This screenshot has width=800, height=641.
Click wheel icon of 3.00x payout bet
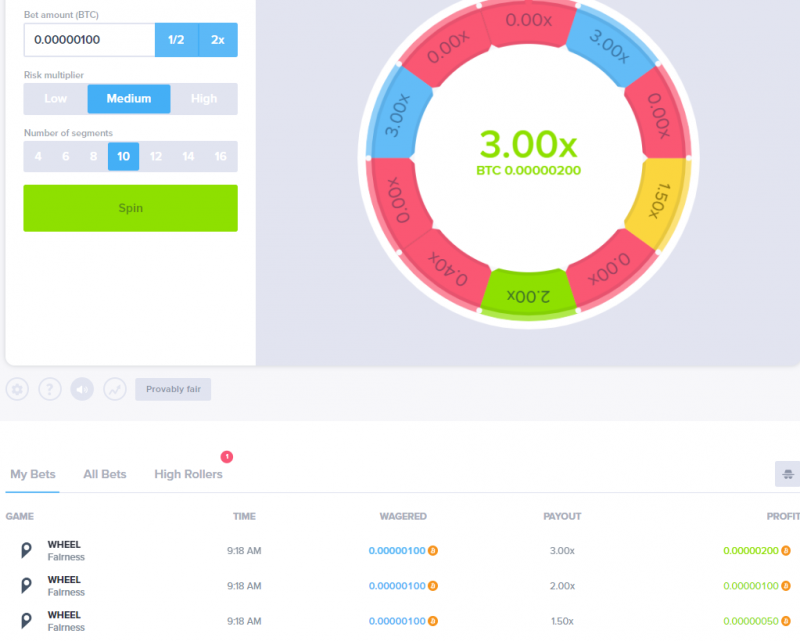click(26, 550)
